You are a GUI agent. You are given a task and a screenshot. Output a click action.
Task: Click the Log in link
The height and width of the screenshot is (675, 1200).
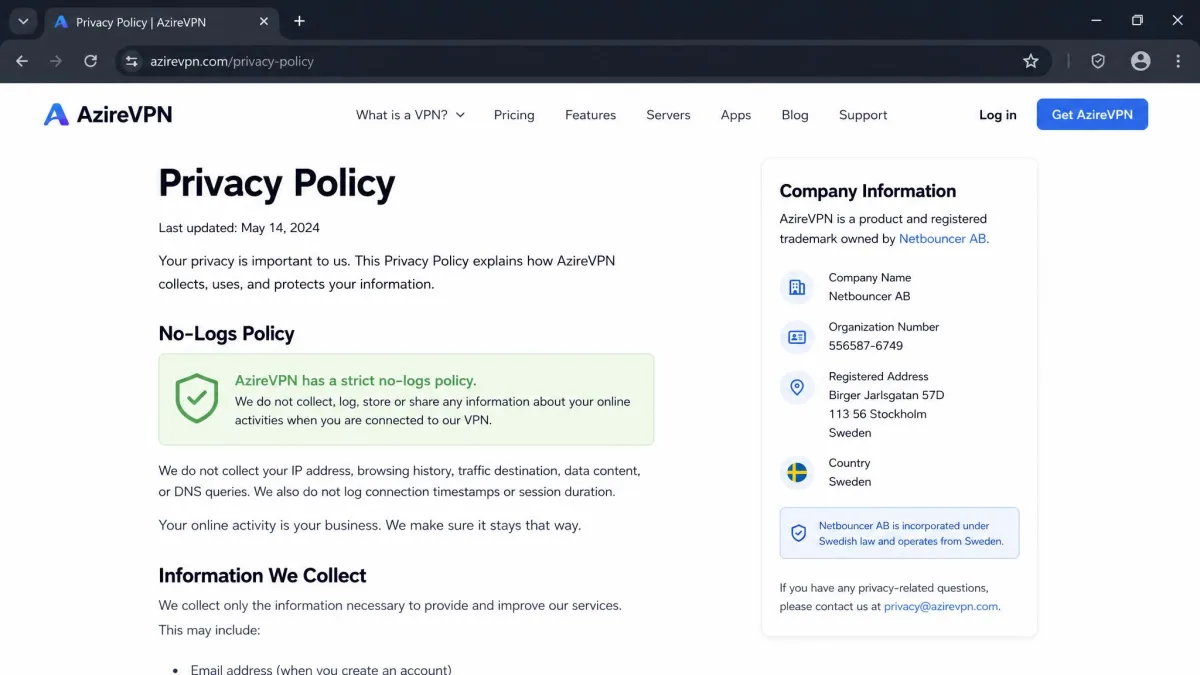[x=997, y=115]
